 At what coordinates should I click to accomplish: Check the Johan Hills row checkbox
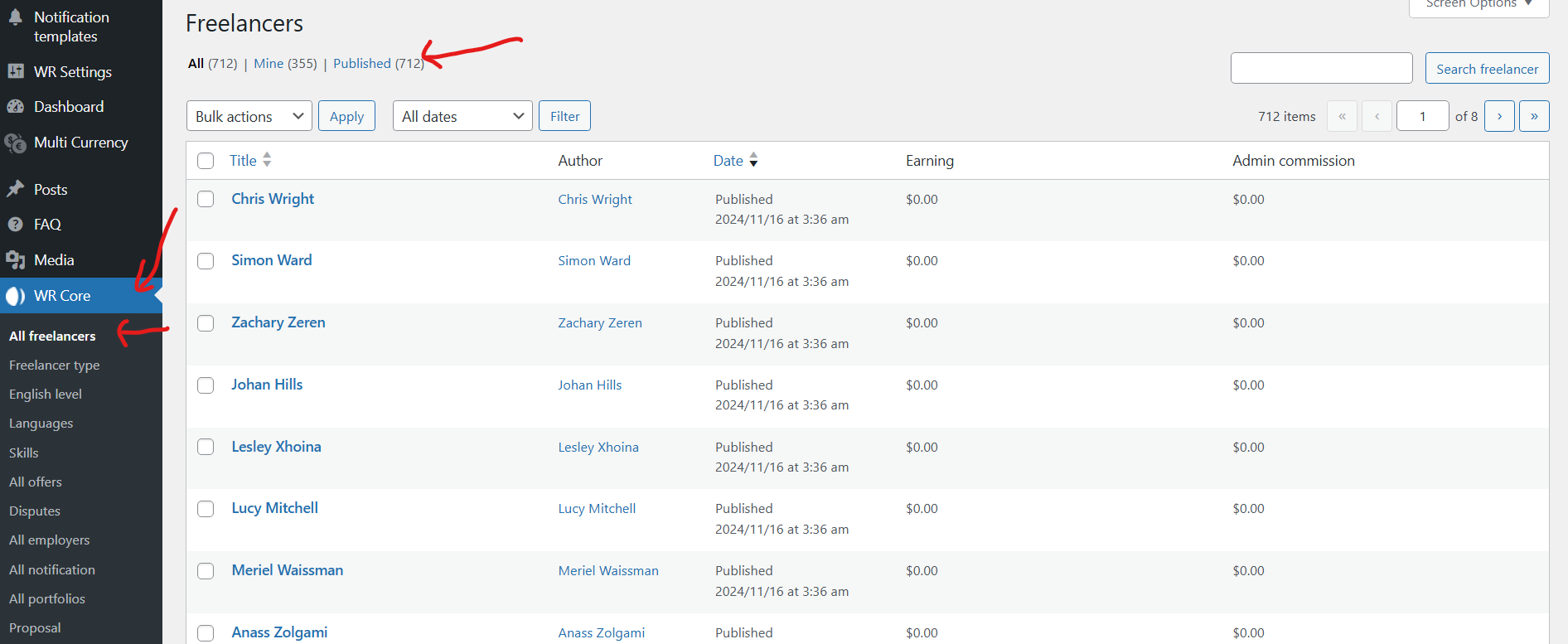(x=206, y=385)
